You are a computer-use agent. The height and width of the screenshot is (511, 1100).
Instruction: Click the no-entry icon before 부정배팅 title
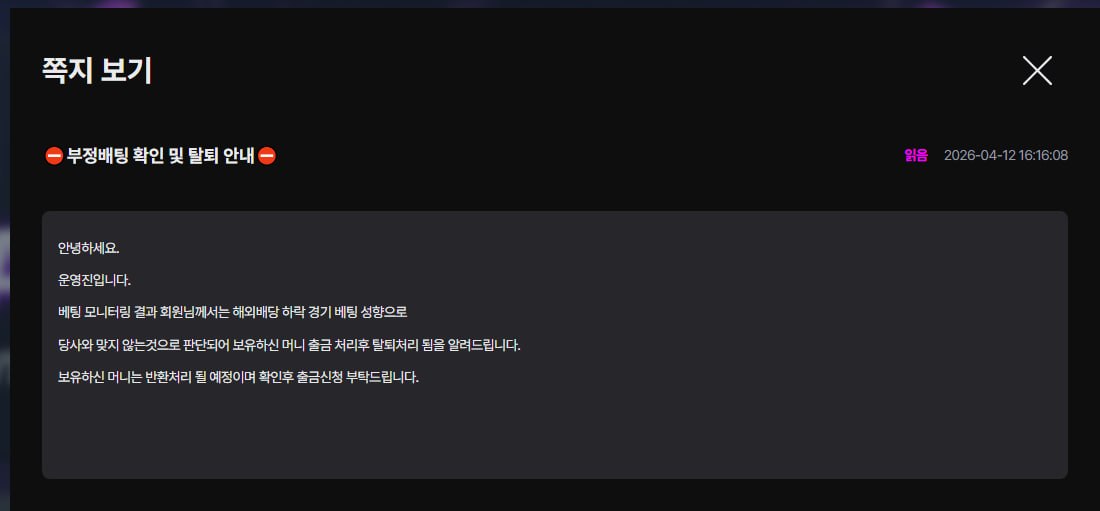pyautogui.click(x=54, y=156)
